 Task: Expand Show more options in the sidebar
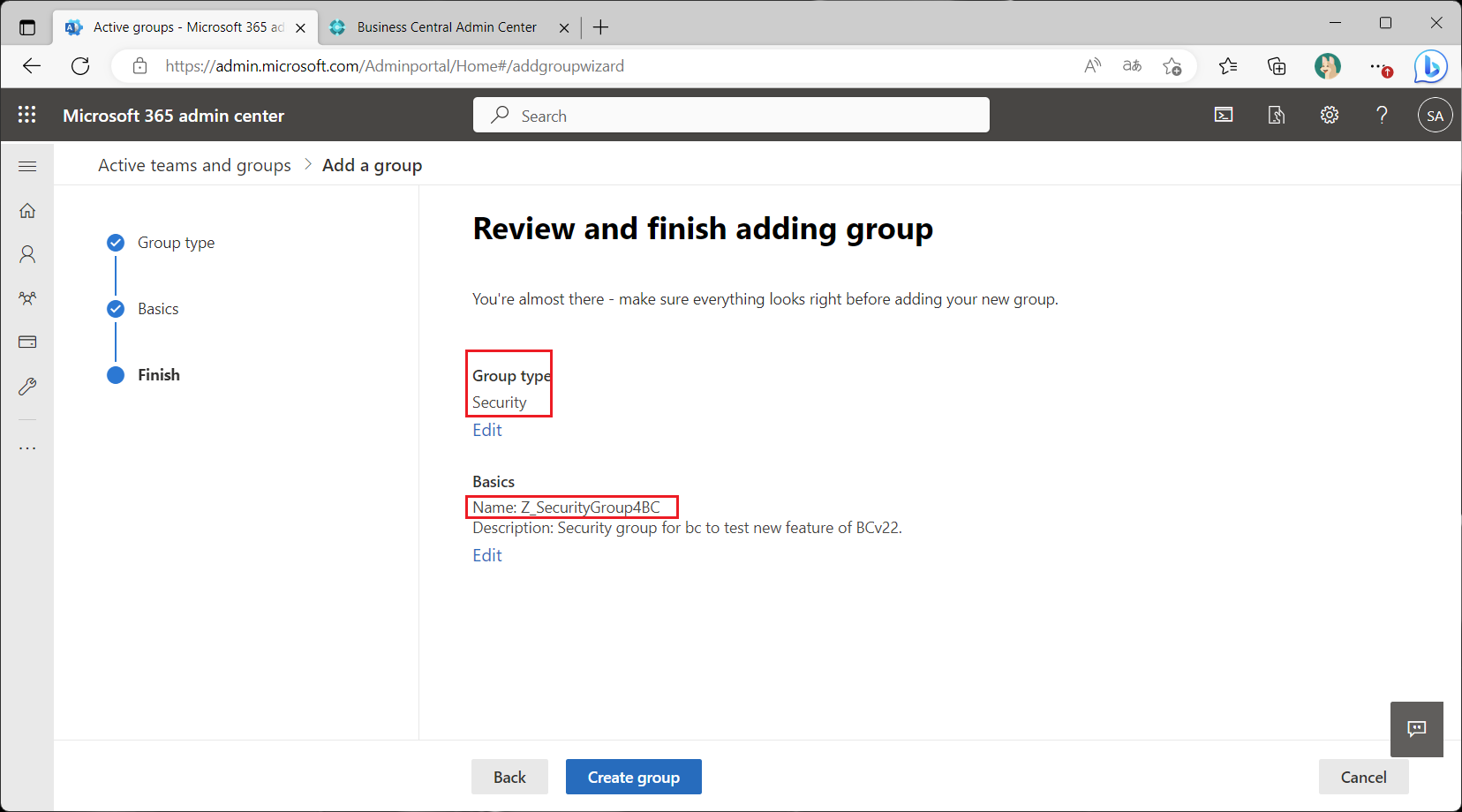pos(26,447)
